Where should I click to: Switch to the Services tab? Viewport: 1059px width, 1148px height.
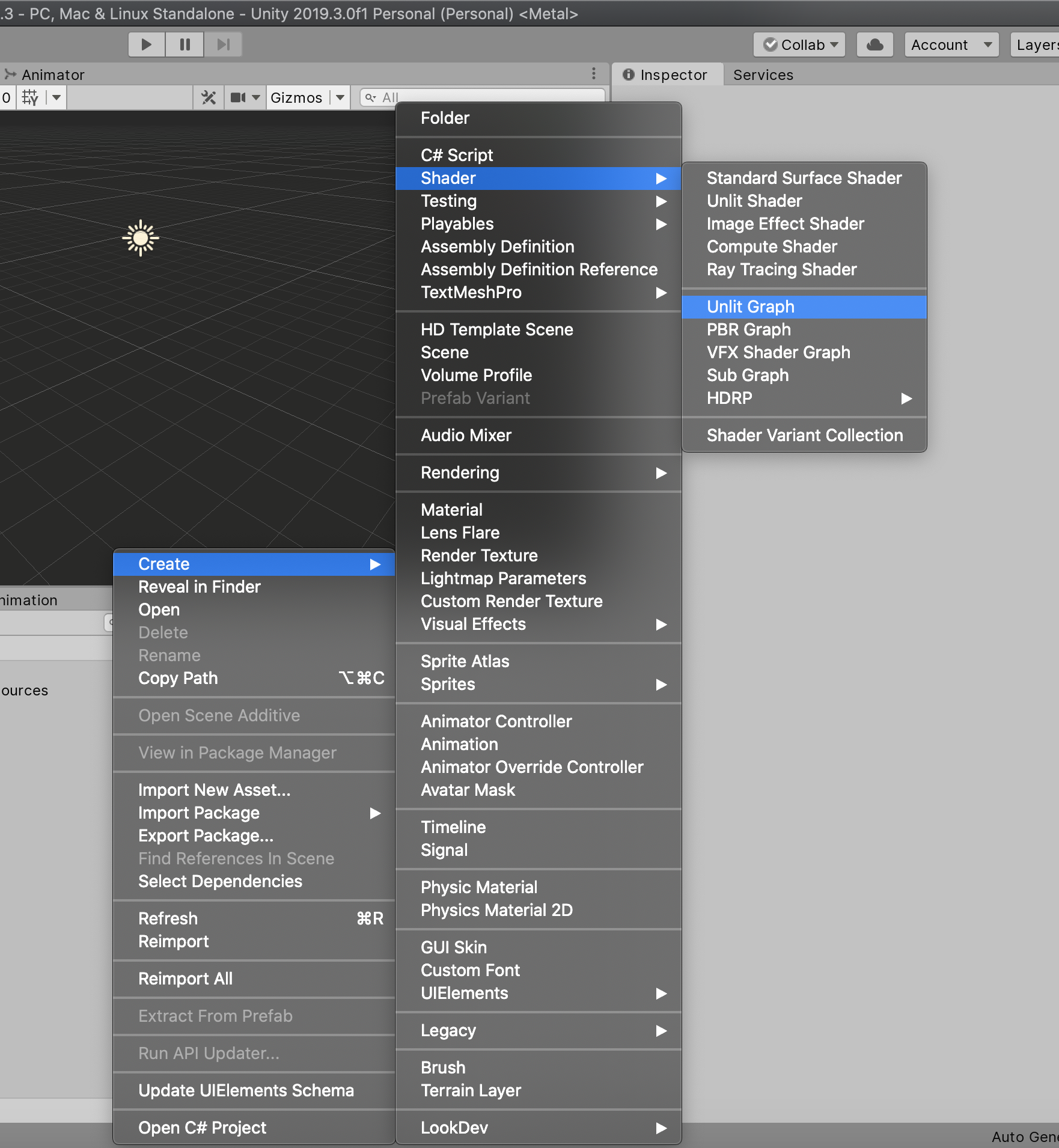tap(763, 75)
